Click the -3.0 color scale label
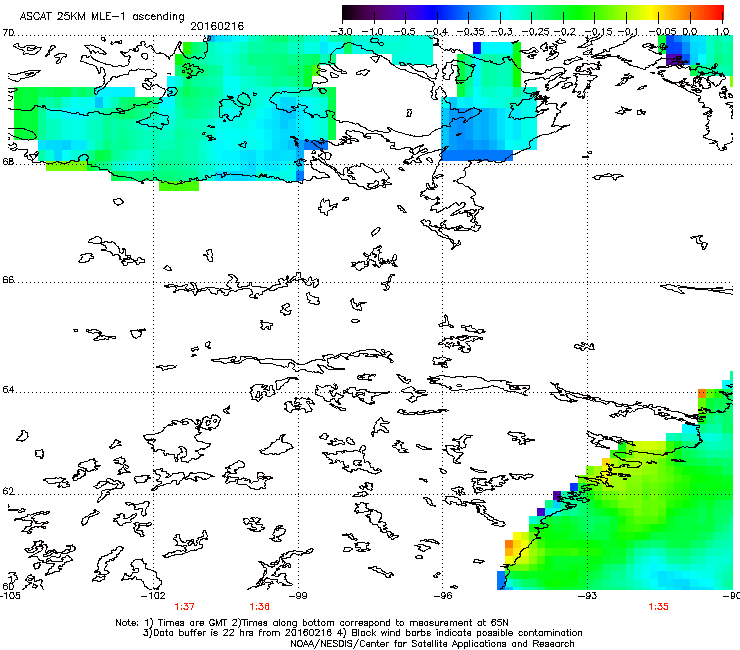Screen dimensions: 740x650 click(x=341, y=32)
